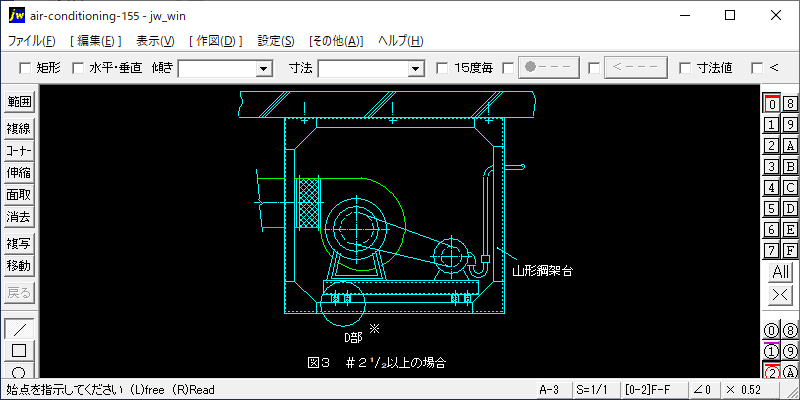Image resolution: width=800 pixels, height=400 pixels.
Task: Click the 伸縮 extend button
Action: coord(19,173)
